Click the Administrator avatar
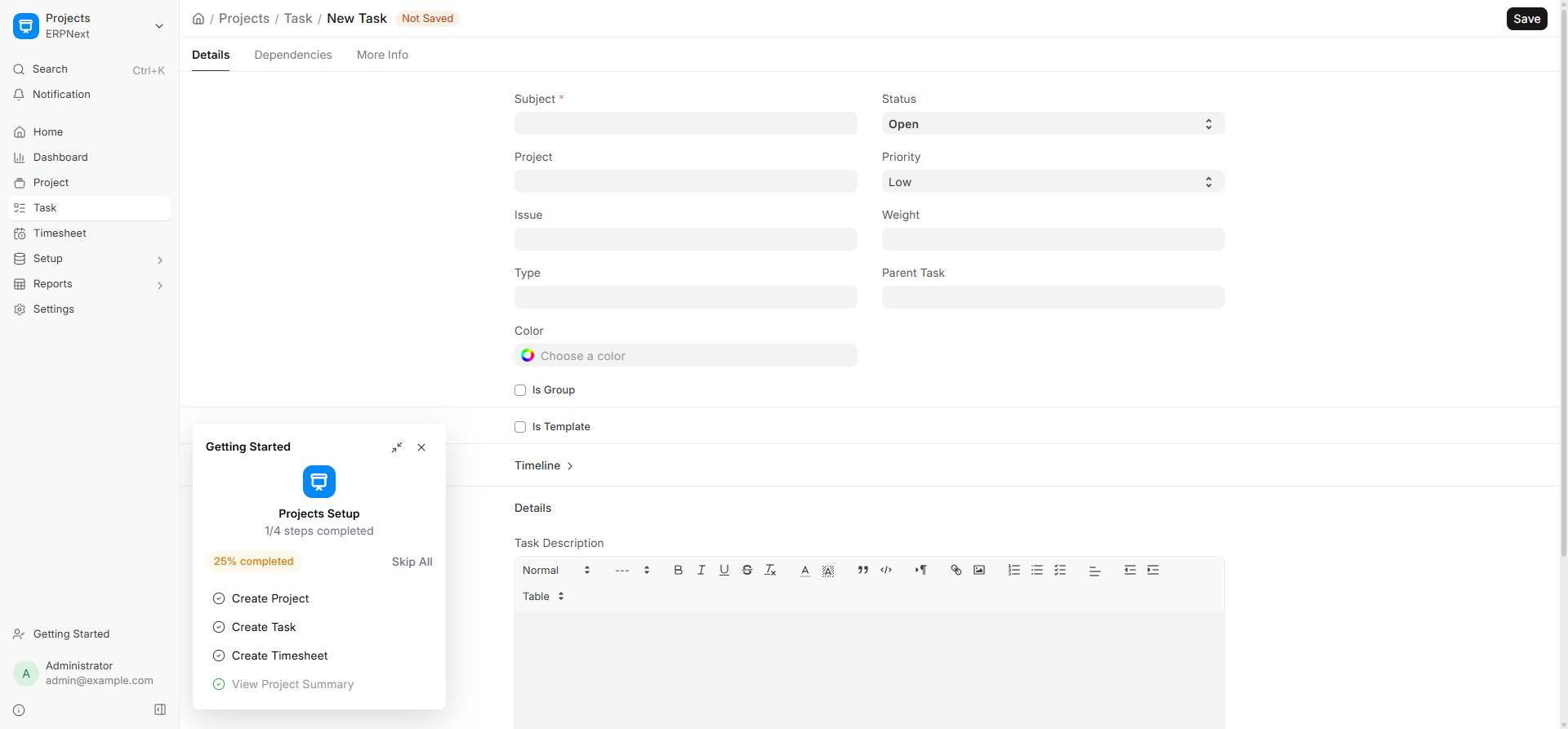Viewport: 1568px width, 729px height. click(26, 673)
